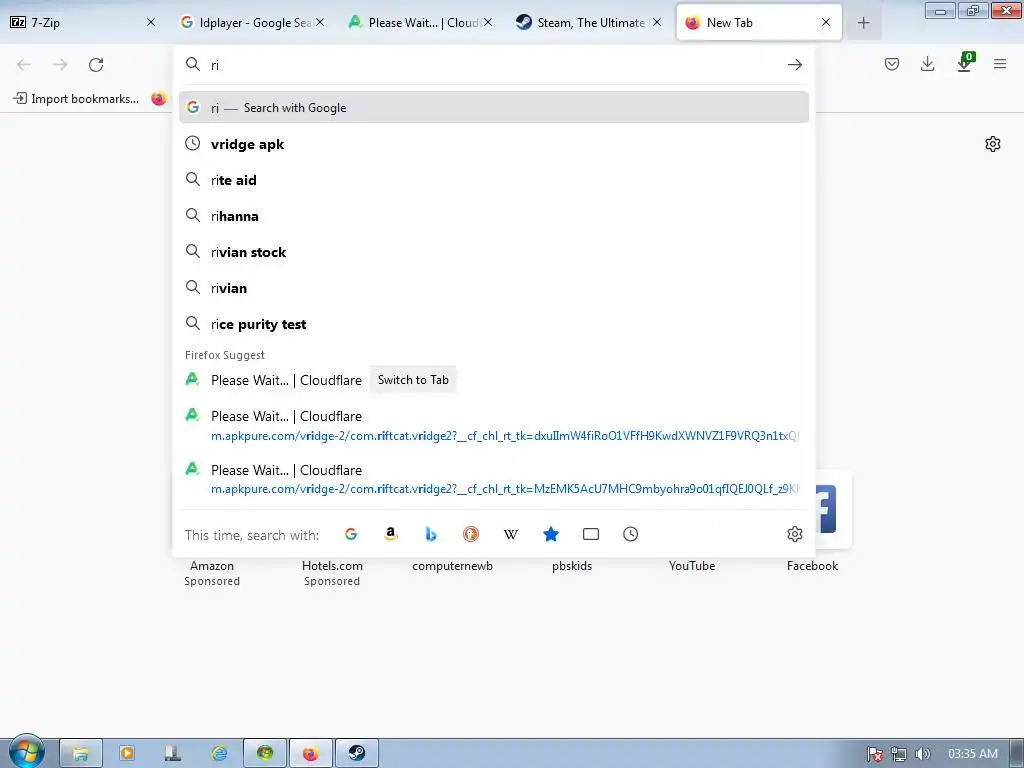Click the clock showing 03:35 AM
Image resolution: width=1024 pixels, height=768 pixels.
(x=972, y=754)
